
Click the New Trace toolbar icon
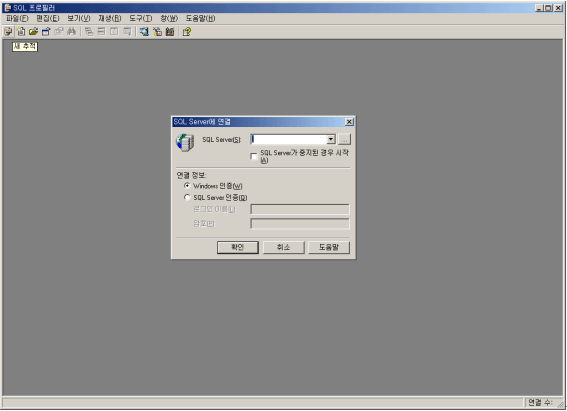click(x=8, y=32)
